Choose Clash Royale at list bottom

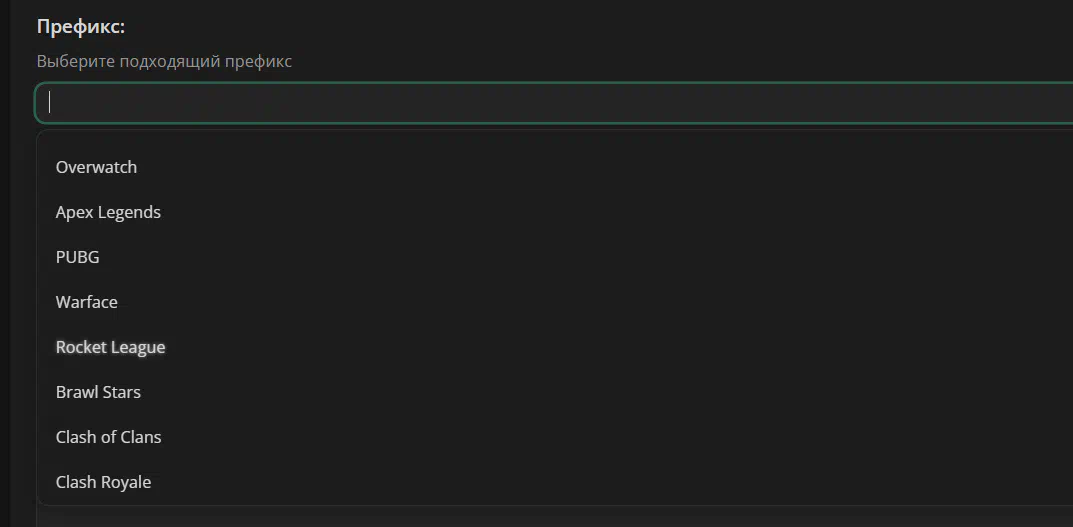pos(103,483)
